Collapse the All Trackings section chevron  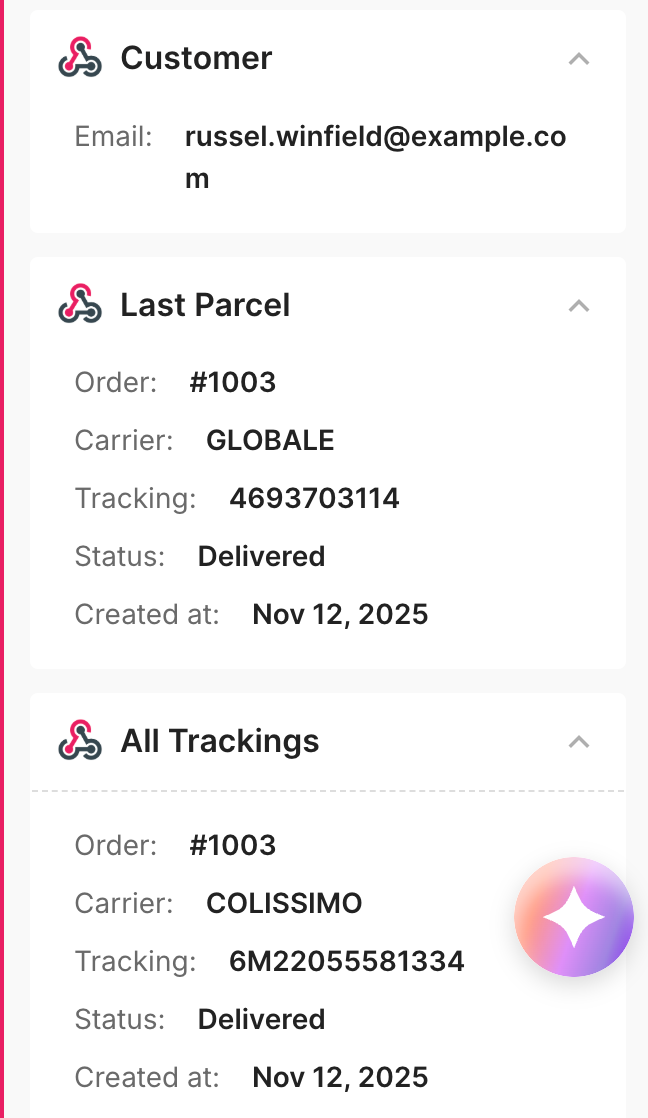pos(579,742)
